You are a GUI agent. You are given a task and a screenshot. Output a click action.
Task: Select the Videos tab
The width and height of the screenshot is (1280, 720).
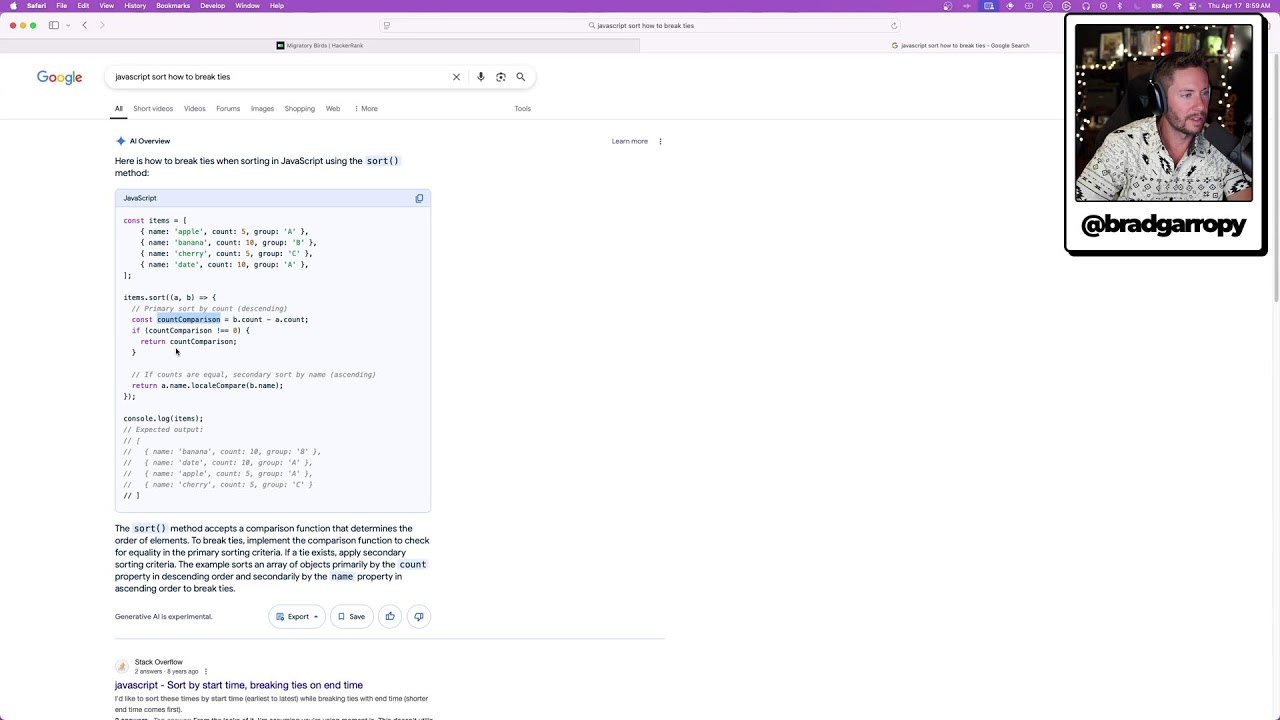tap(194, 109)
